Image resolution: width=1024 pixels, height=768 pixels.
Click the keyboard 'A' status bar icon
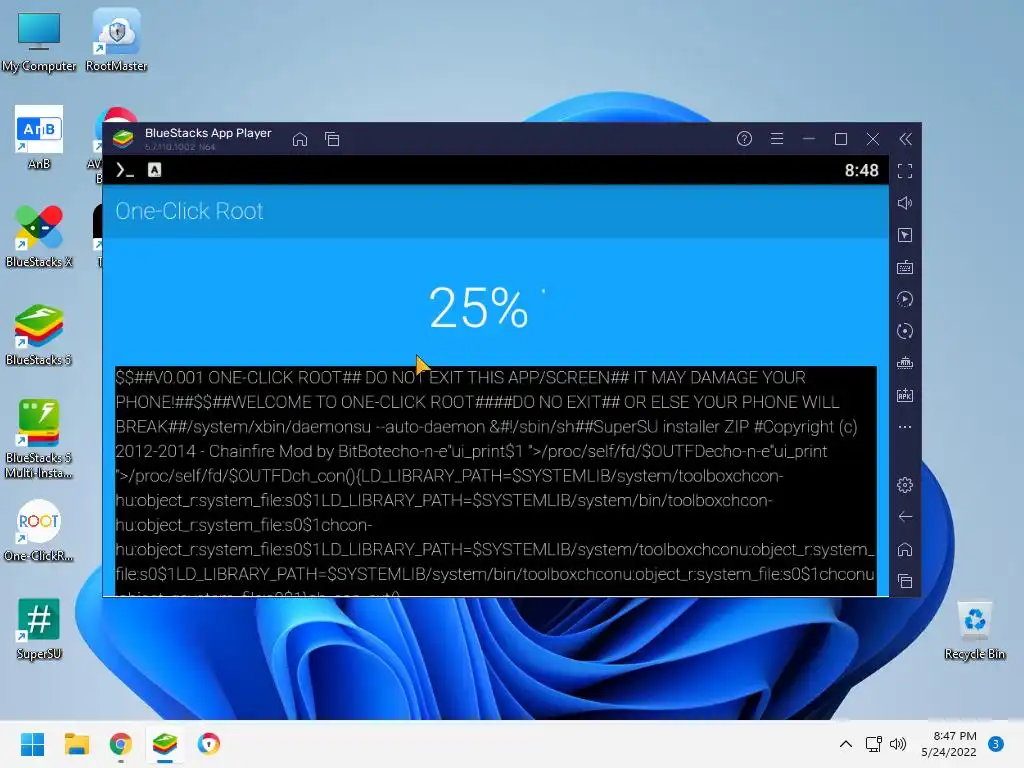(x=154, y=170)
